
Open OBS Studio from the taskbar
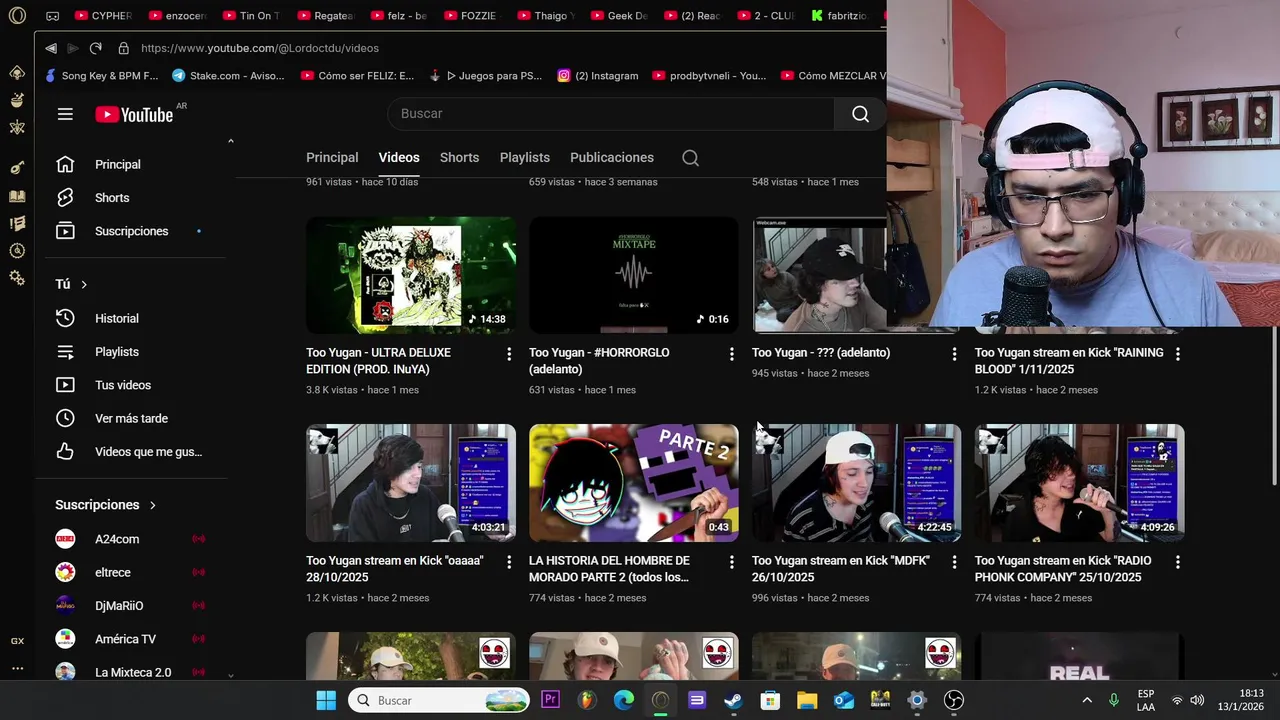[x=954, y=700]
